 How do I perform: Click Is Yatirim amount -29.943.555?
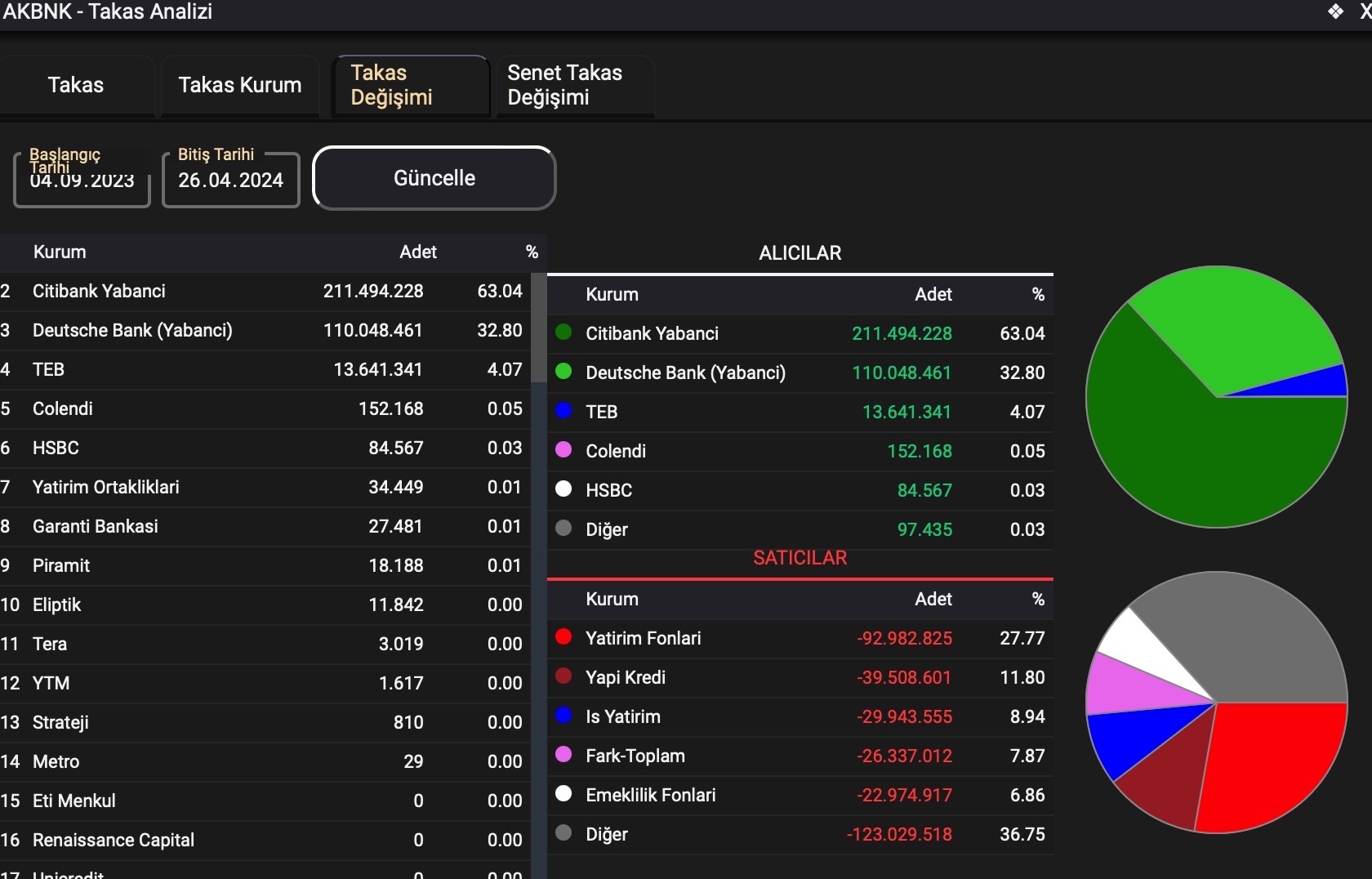point(904,716)
